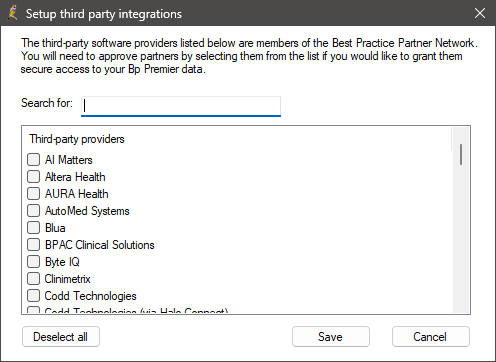The width and height of the screenshot is (496, 362).
Task: Tick the partially visible Codd Technologies Halo Connect checkbox
Action: pyautogui.click(x=33, y=310)
